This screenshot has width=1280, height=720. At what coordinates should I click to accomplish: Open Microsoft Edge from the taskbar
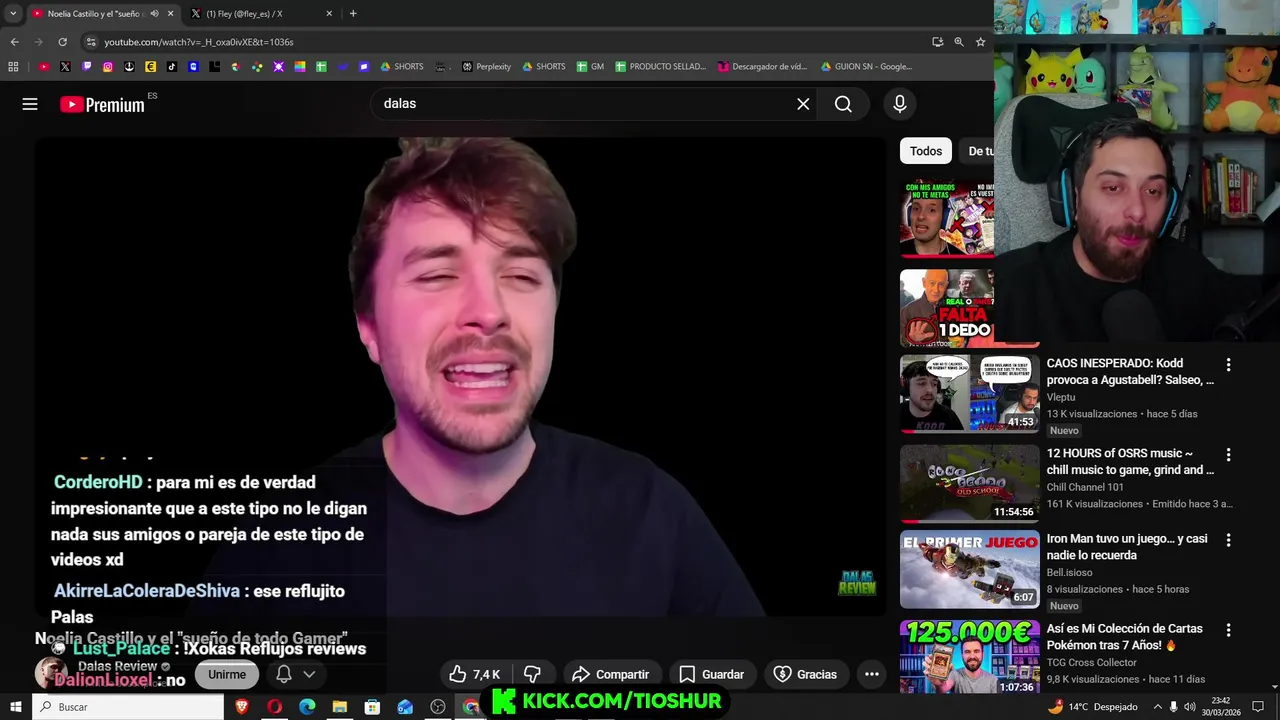tap(307, 707)
